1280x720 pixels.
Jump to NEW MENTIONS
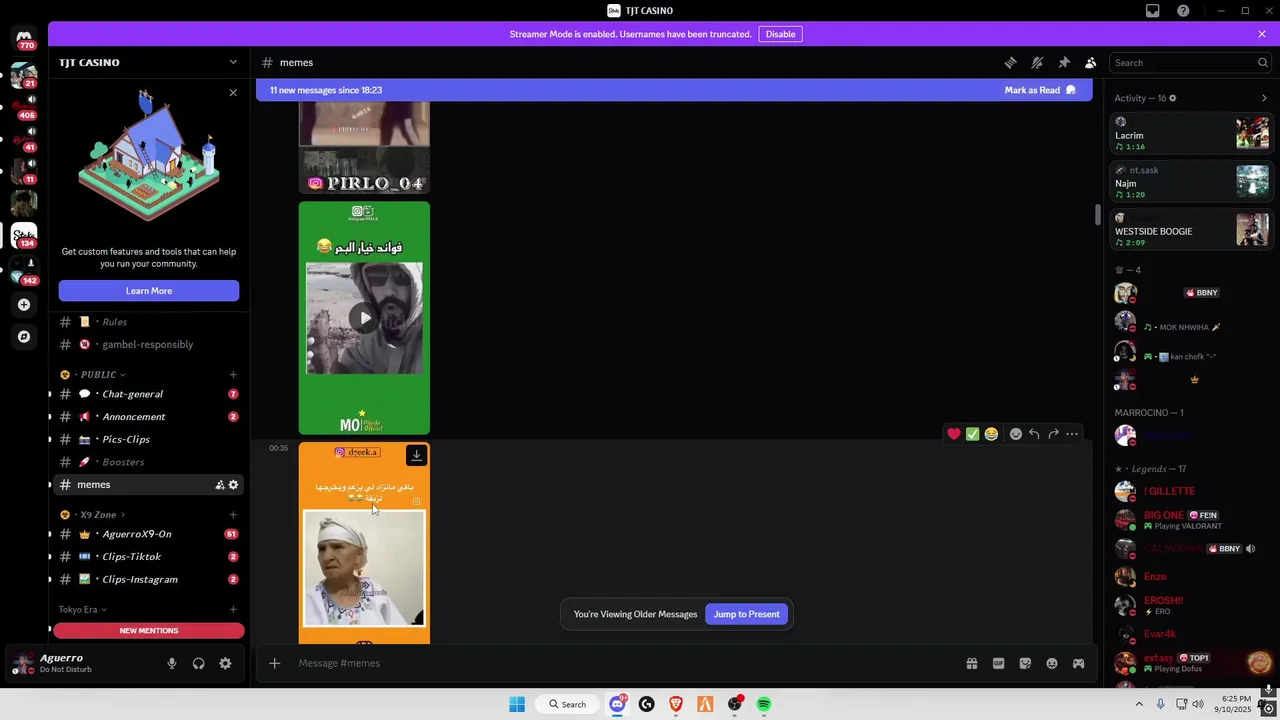(149, 631)
